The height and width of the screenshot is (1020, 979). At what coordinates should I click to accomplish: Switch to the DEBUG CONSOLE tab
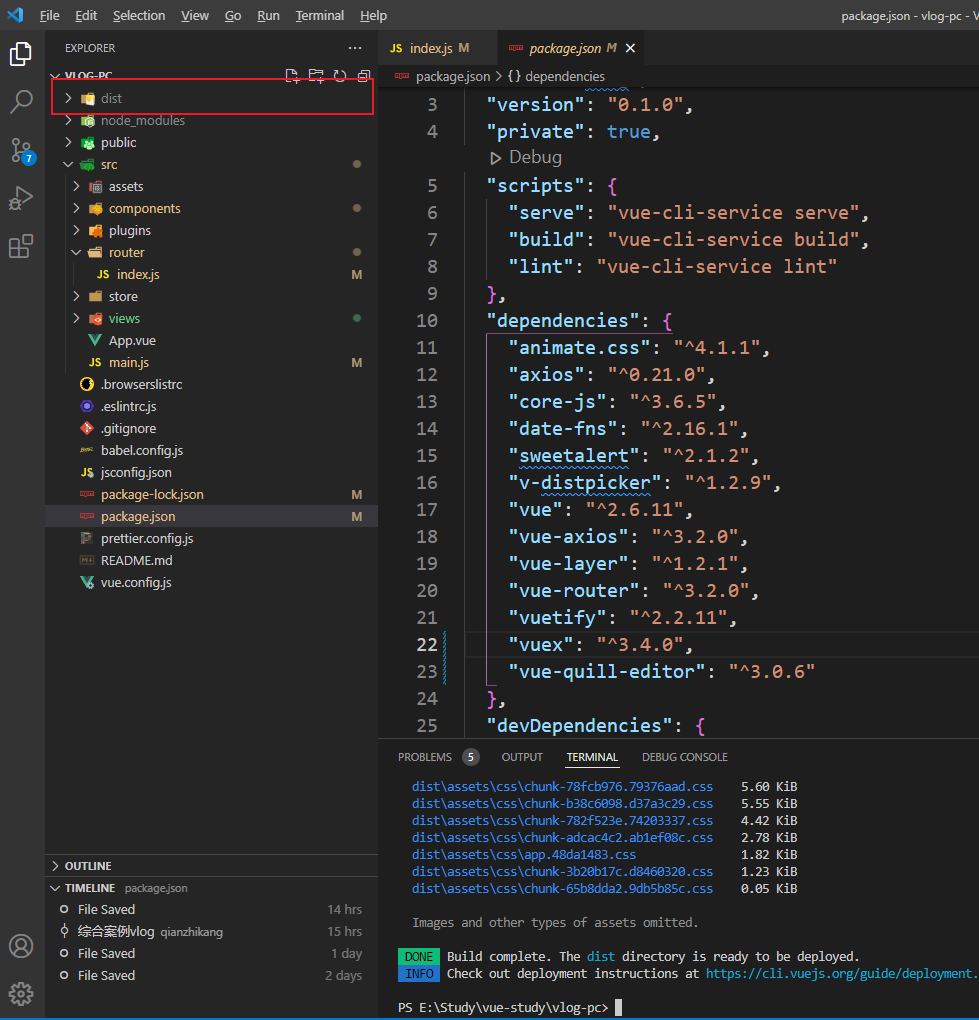click(x=684, y=757)
